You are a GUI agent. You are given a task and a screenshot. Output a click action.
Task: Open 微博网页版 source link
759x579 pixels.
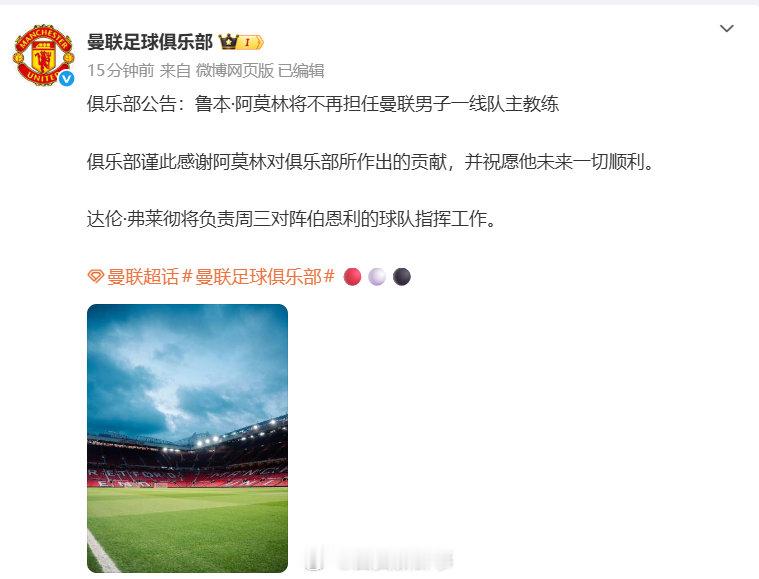[x=235, y=71]
